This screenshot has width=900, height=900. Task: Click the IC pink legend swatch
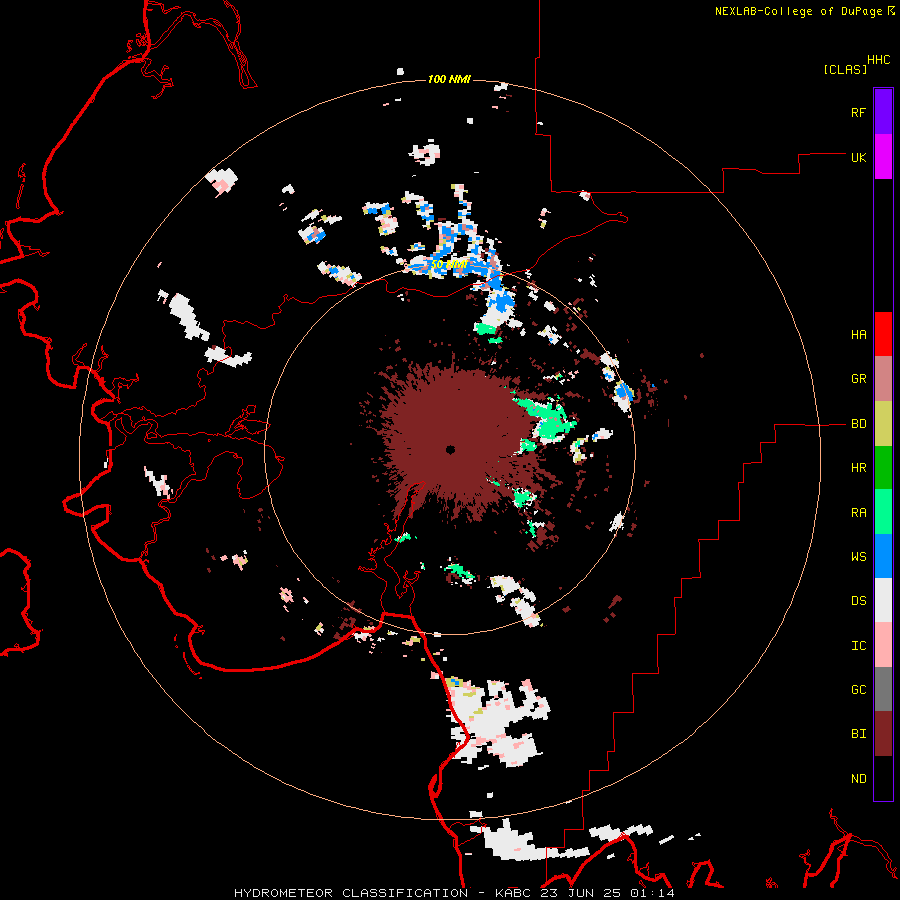click(883, 645)
